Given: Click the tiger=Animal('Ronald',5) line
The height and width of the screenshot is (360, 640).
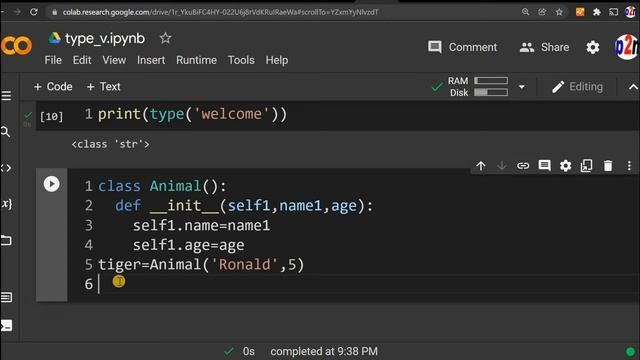Looking at the screenshot, I should (201, 264).
